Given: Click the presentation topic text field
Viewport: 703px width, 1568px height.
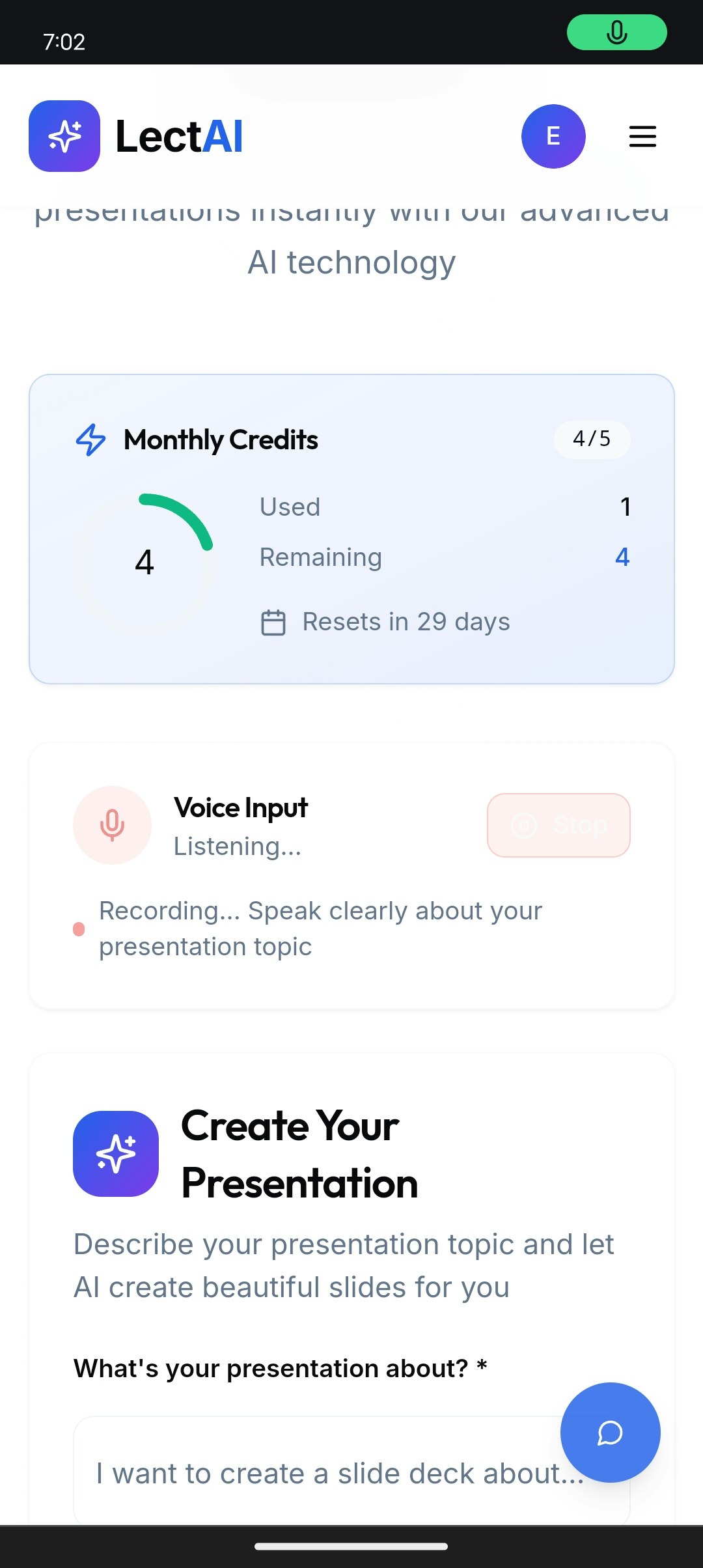Looking at the screenshot, I should [x=325, y=1473].
